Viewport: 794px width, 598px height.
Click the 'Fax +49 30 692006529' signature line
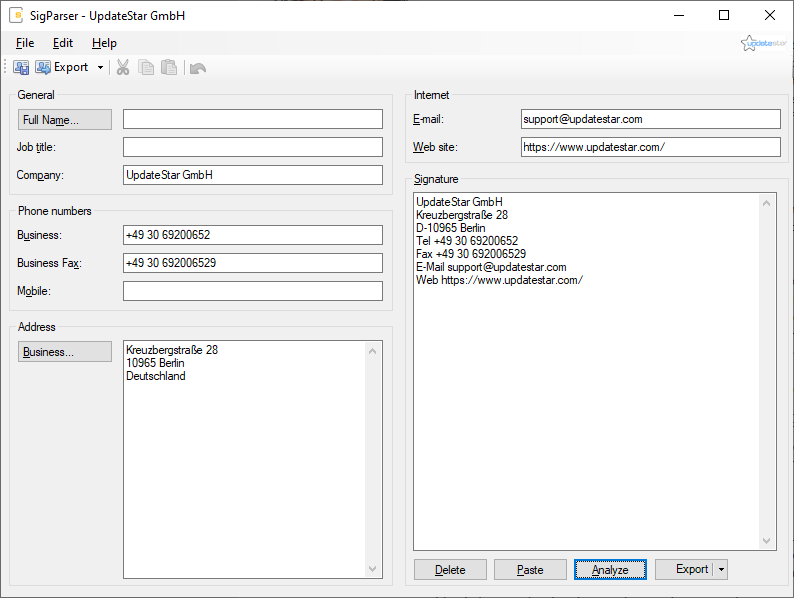[x=471, y=254]
